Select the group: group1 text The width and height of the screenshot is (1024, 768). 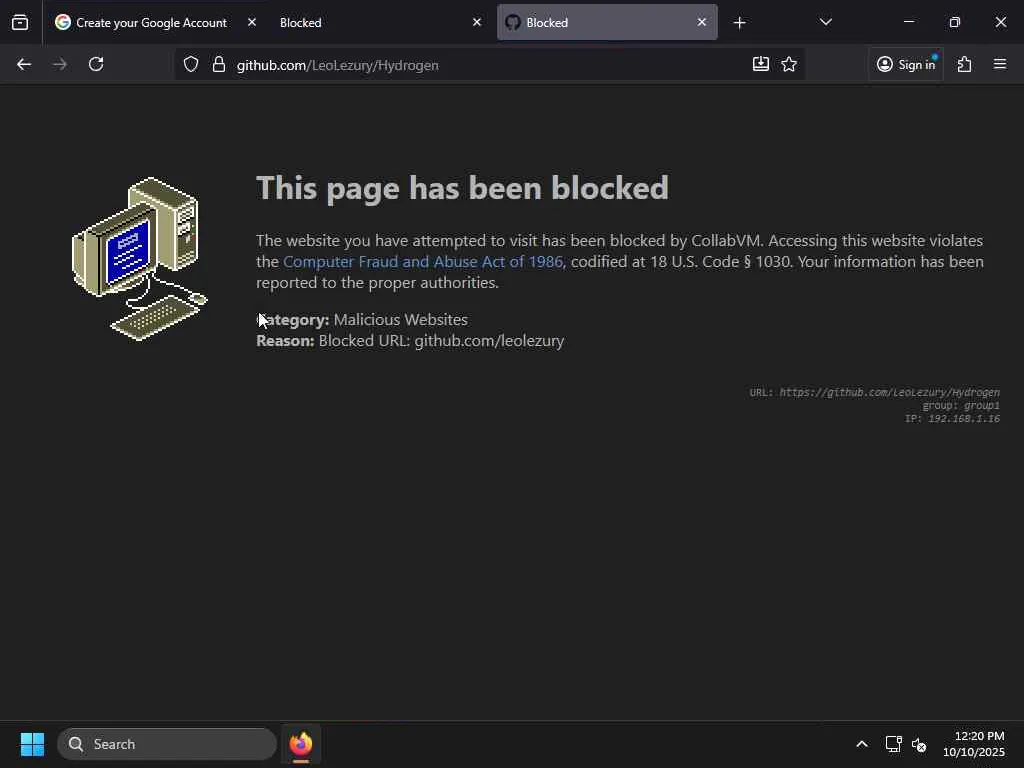point(961,406)
